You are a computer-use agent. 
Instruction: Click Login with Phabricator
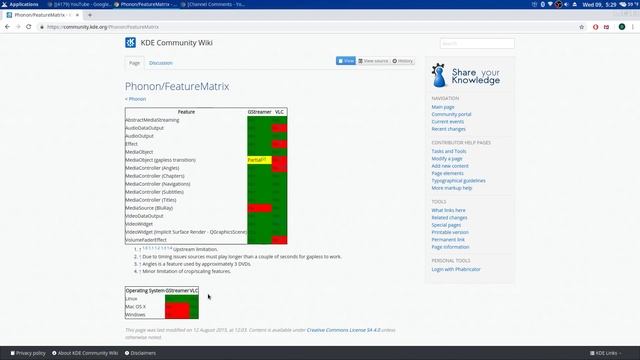456,269
